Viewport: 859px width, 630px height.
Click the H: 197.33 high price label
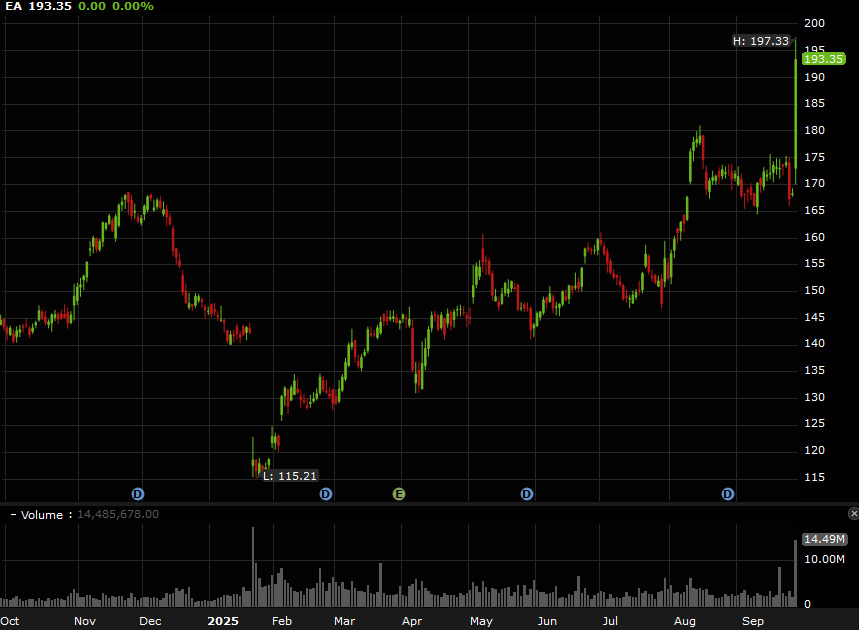(761, 41)
